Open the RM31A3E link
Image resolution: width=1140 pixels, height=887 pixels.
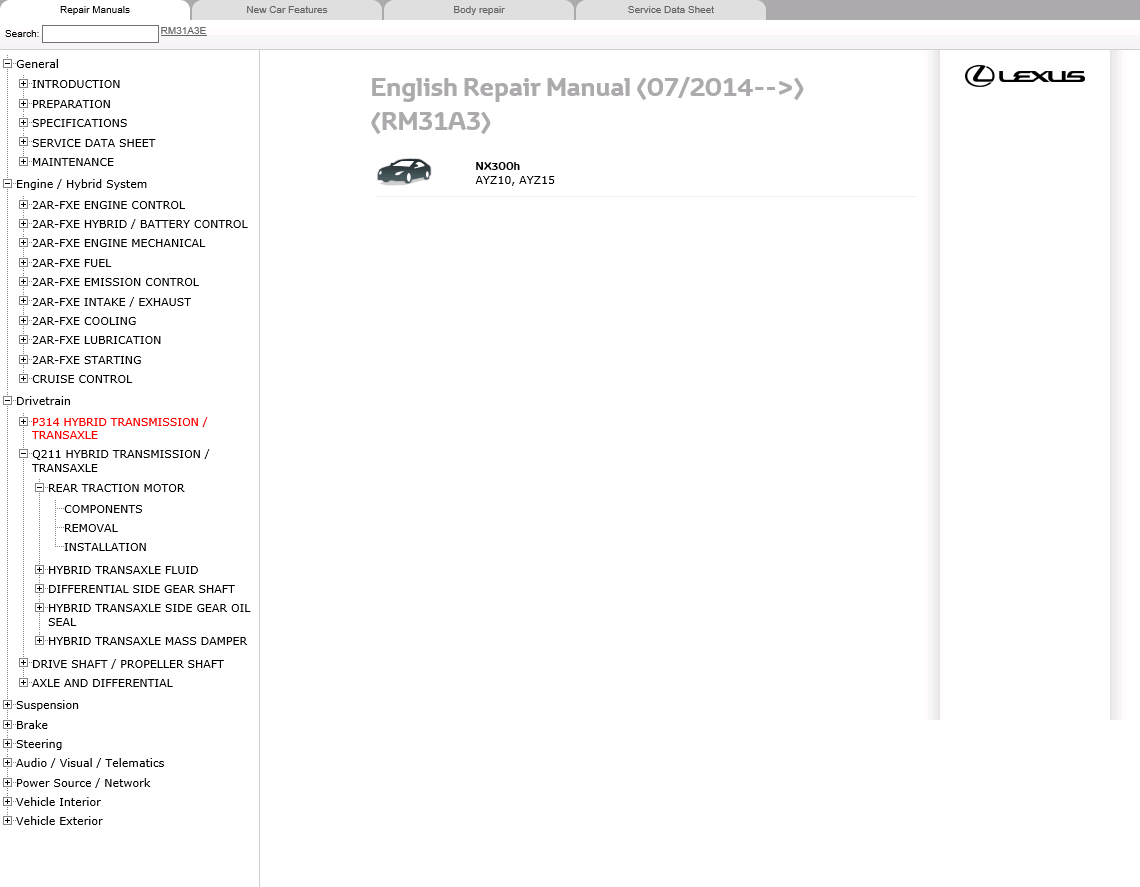[x=183, y=31]
